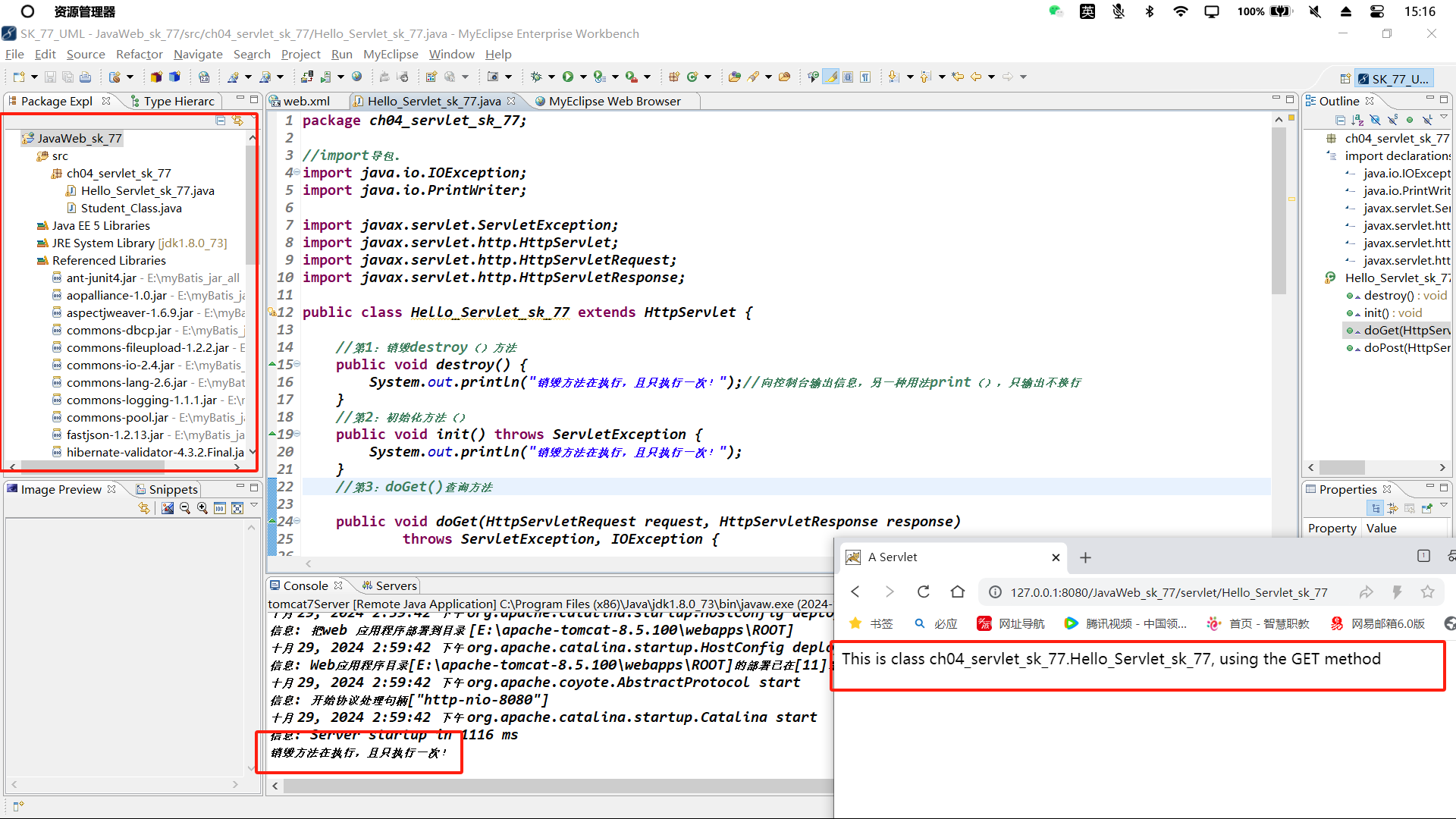Click Fit to Window icon in Image Preview
Viewport: 1456px width, 819px height.
(x=237, y=508)
